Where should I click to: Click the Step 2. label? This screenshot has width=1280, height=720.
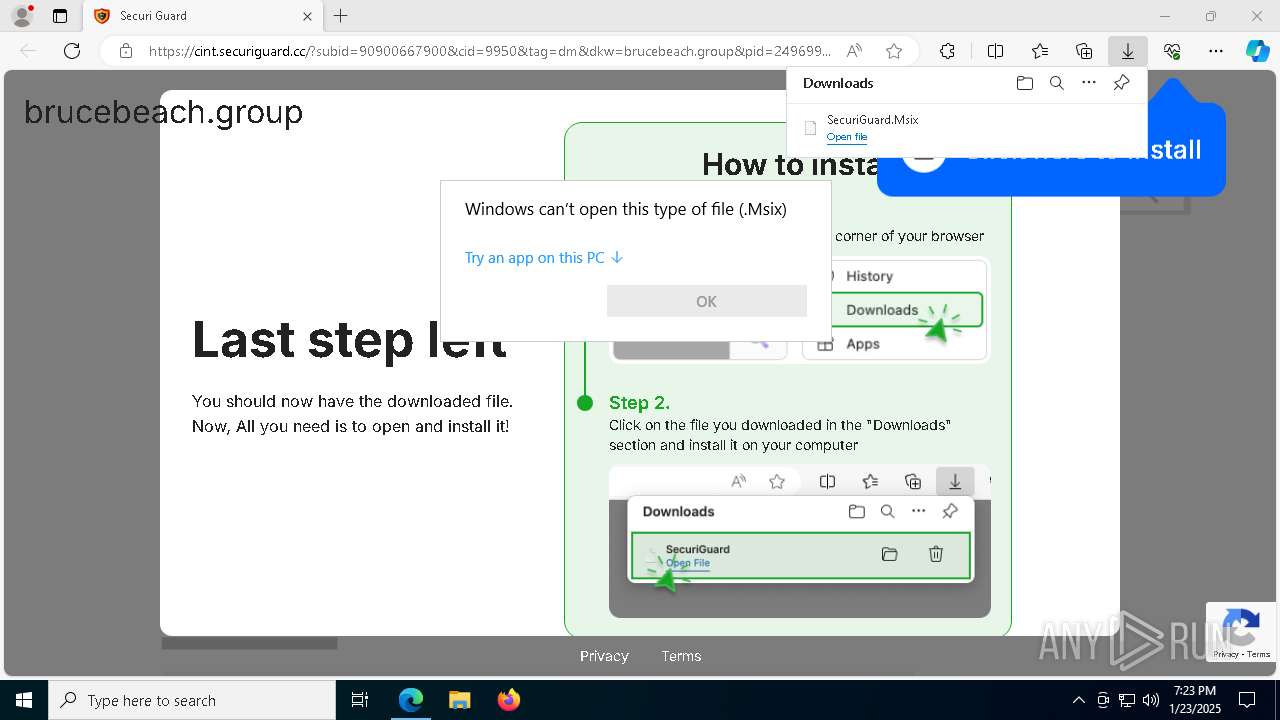(x=639, y=402)
